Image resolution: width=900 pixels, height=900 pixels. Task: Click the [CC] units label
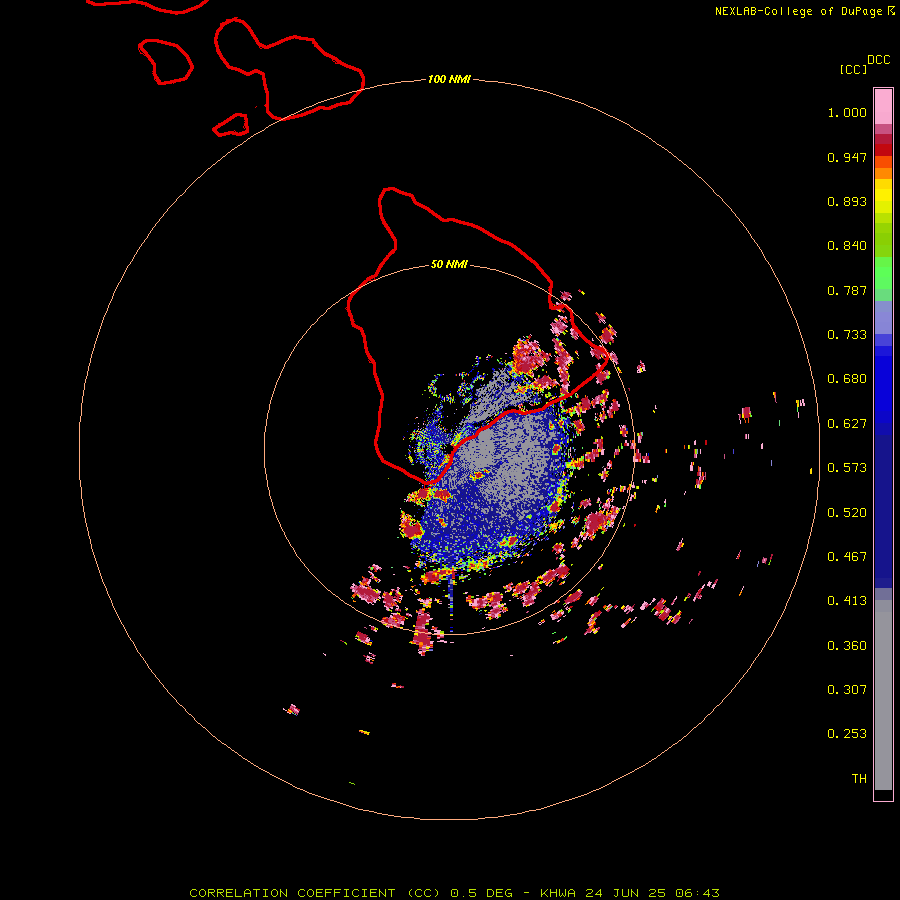[853, 69]
